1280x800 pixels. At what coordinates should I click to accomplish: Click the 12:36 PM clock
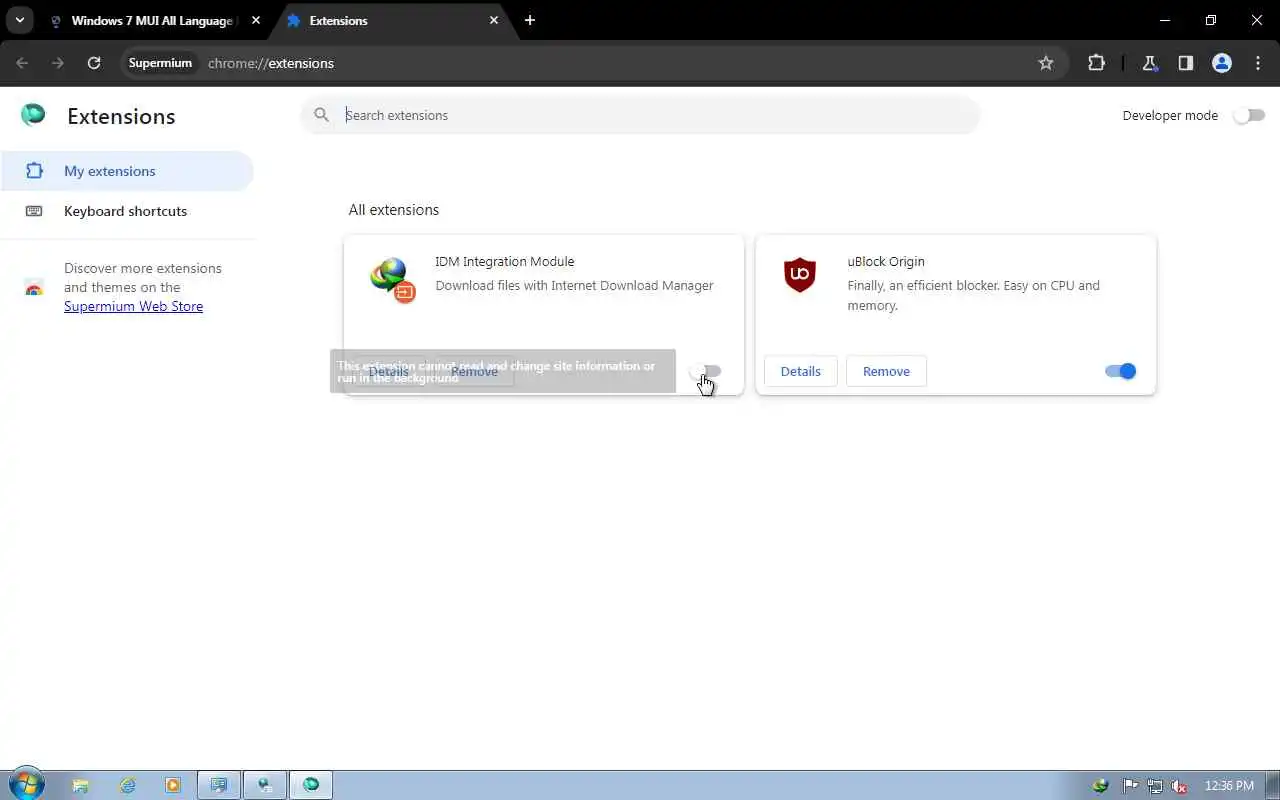click(1230, 786)
